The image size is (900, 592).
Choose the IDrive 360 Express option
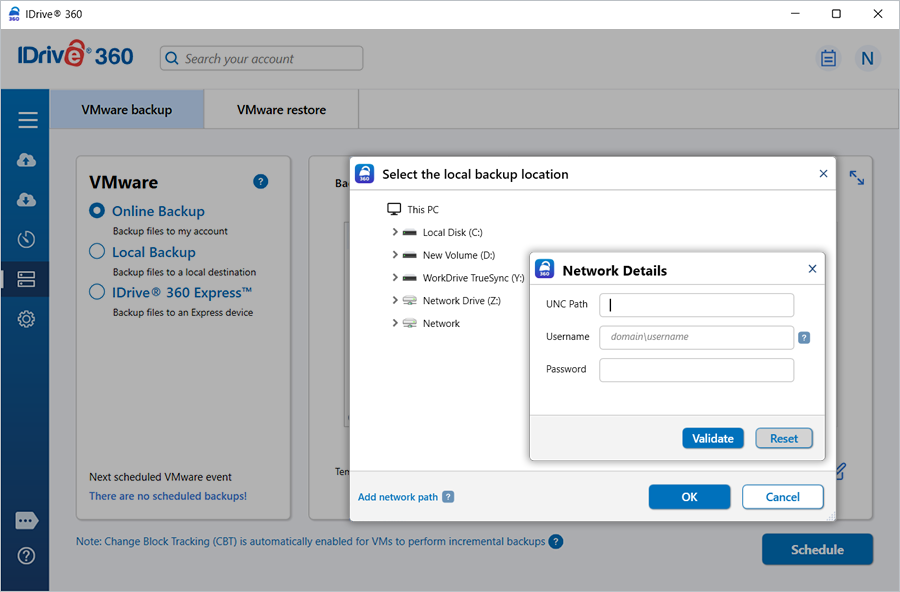click(x=97, y=292)
